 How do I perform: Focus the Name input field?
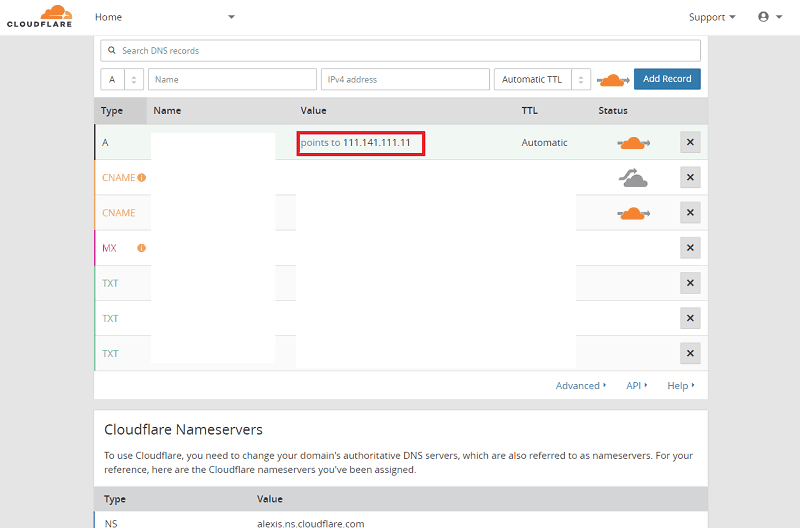point(232,79)
